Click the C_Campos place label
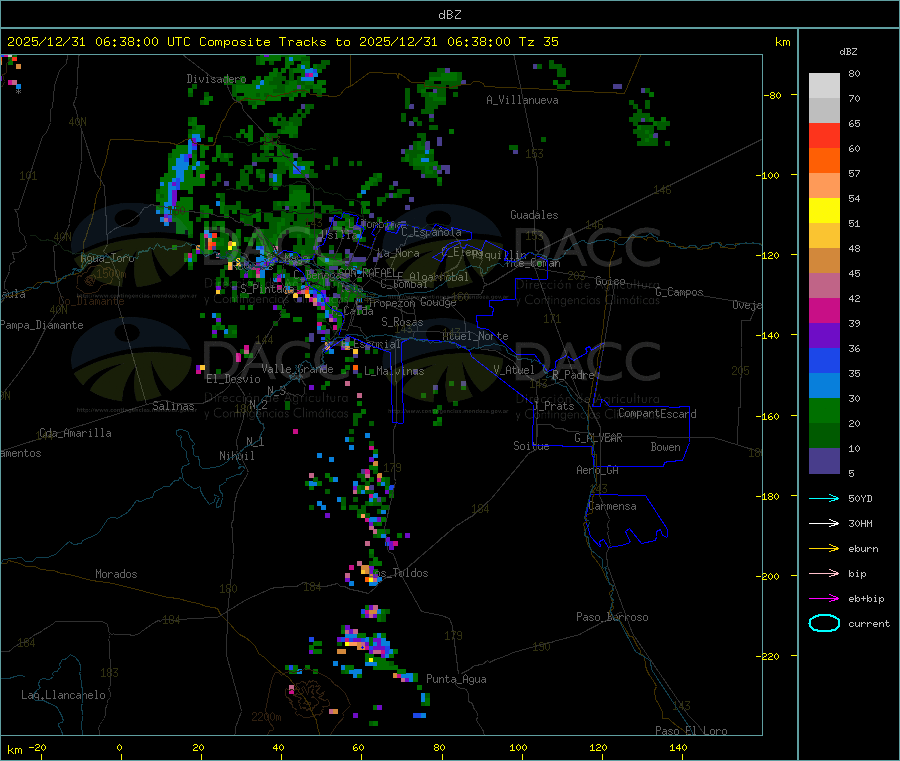This screenshot has height=761, width=900. tap(680, 292)
